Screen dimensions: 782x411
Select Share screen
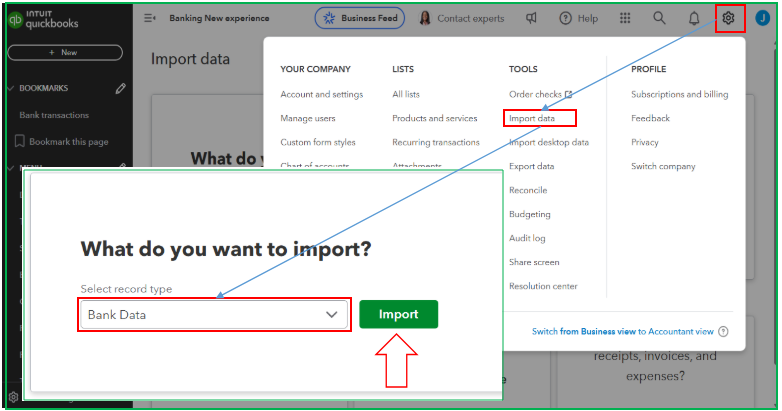pos(534,262)
